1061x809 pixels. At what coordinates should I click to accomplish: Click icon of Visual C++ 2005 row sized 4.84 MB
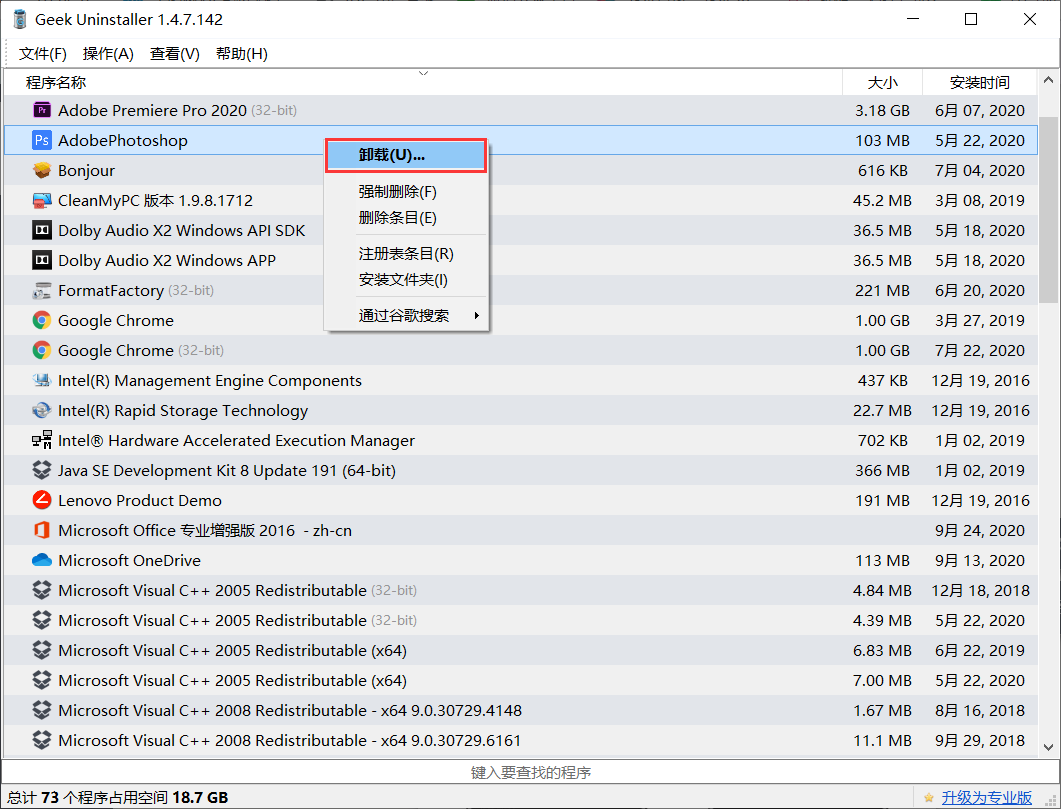click(42, 590)
